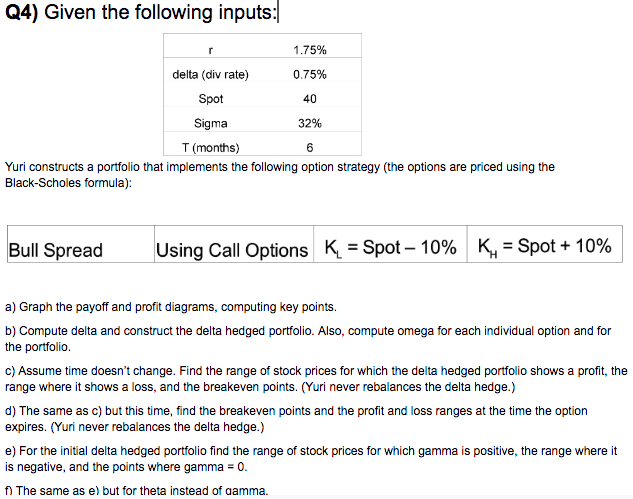The width and height of the screenshot is (633, 499).
Task: Click the Using Call Options cell
Action: [234, 244]
